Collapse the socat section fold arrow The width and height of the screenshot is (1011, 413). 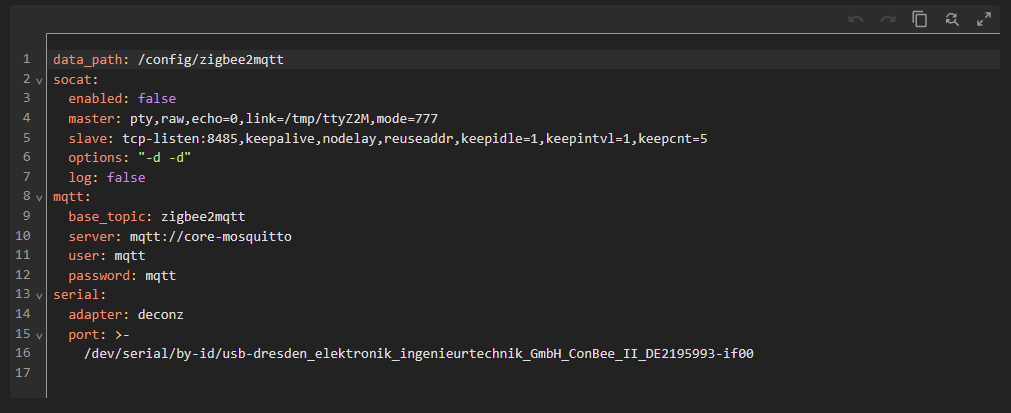(39, 80)
